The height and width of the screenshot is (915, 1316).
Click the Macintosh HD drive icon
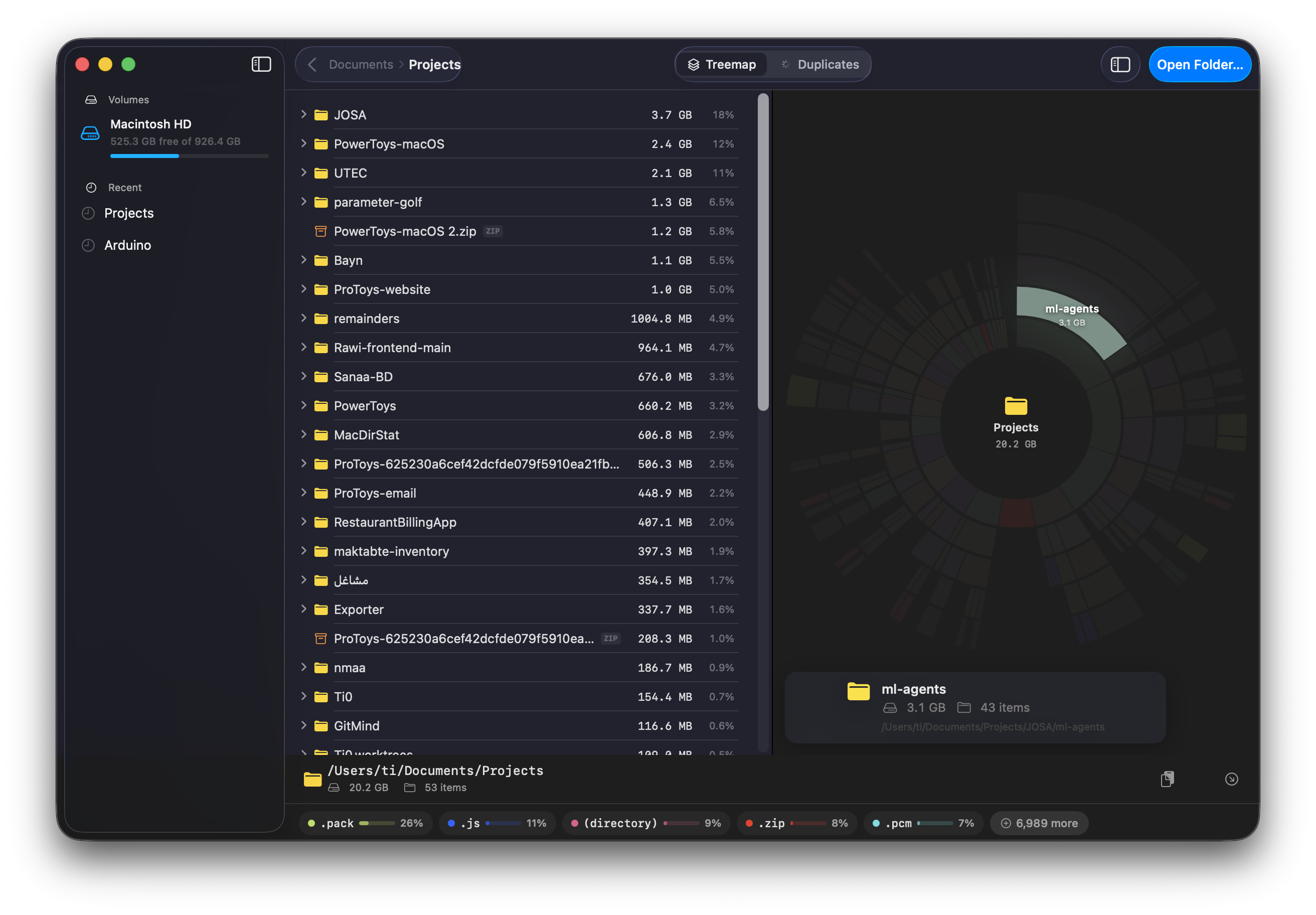tap(90, 133)
